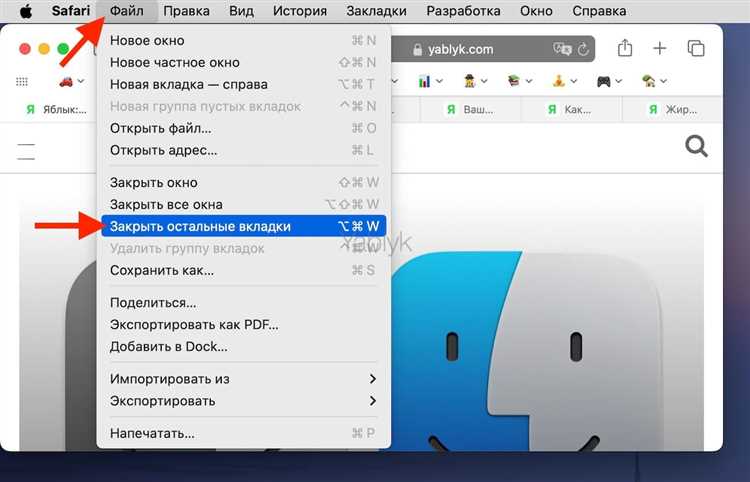Screen dimensions: 750x482
Task: Switch to the Яблык tab
Action: pyautogui.click(x=56, y=110)
